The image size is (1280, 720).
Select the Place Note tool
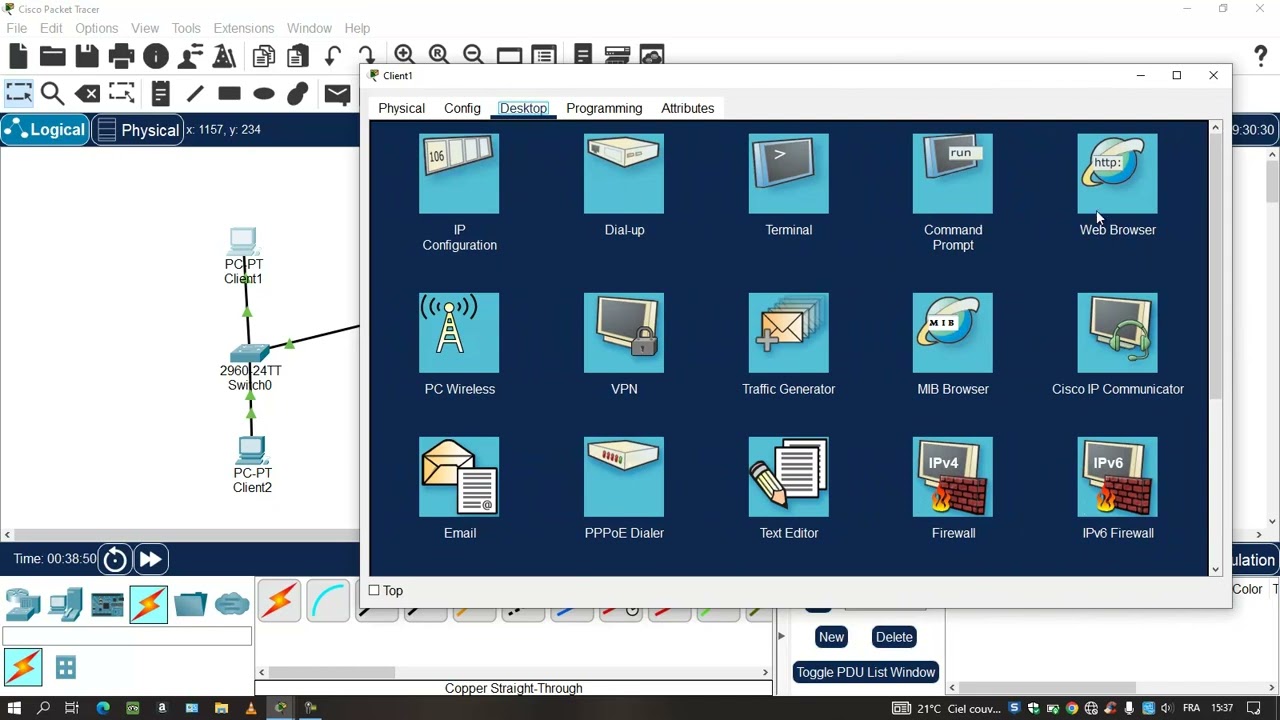click(160, 94)
